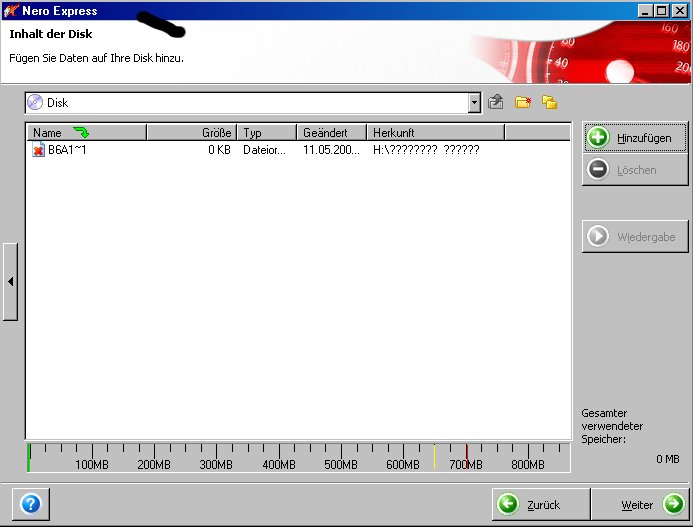Click the go up one folder icon
The height and width of the screenshot is (529, 693).
pyautogui.click(x=495, y=102)
